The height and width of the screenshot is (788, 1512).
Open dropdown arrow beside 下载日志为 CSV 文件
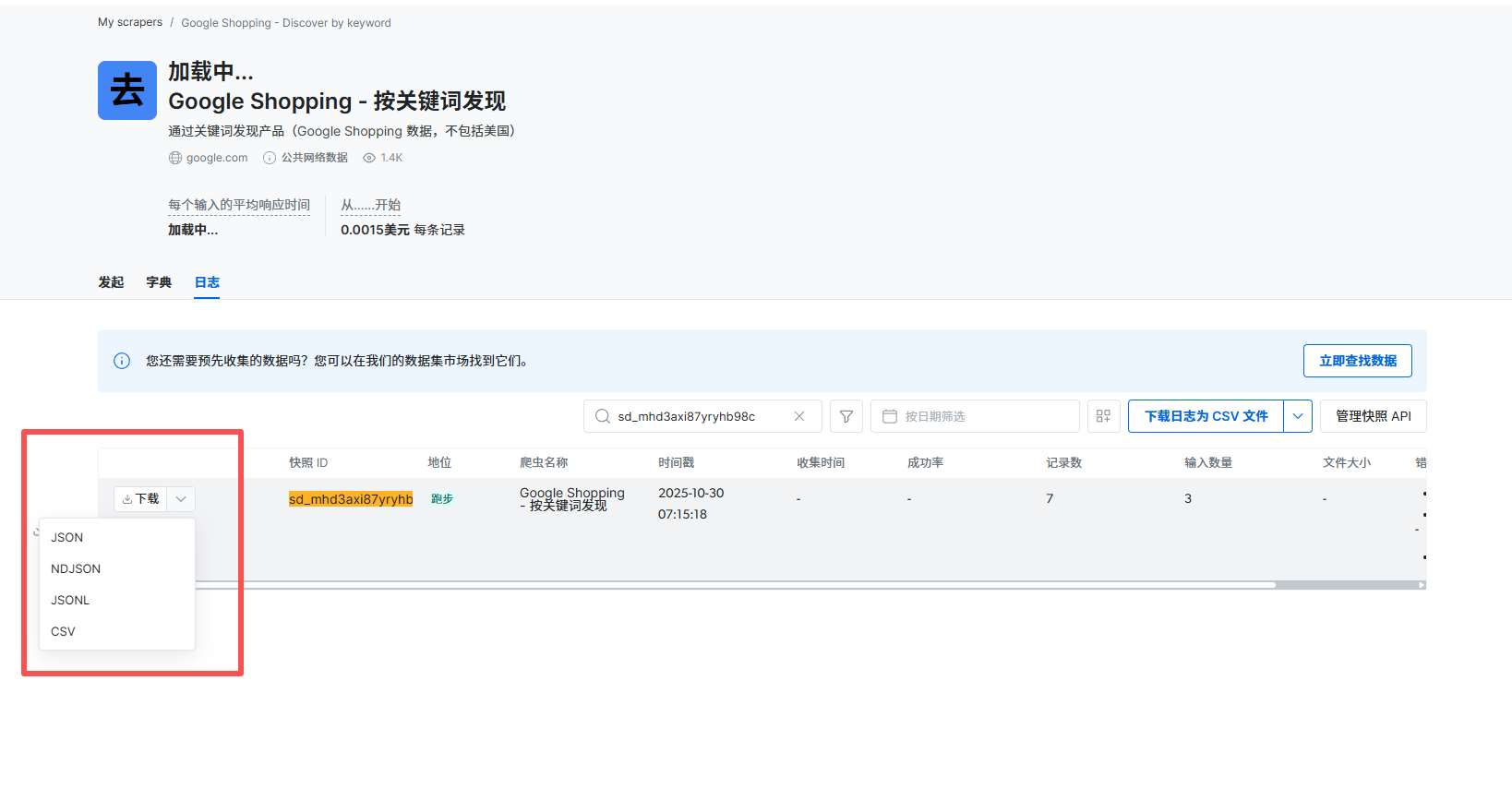[1298, 416]
